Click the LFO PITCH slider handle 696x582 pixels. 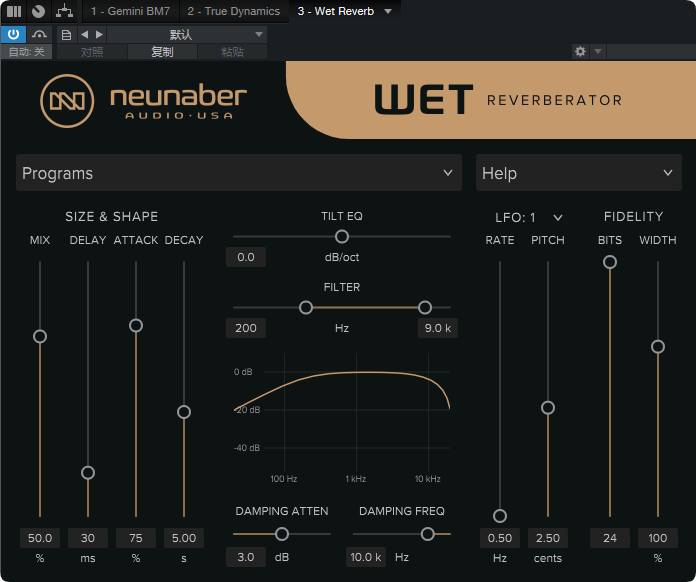coord(548,408)
